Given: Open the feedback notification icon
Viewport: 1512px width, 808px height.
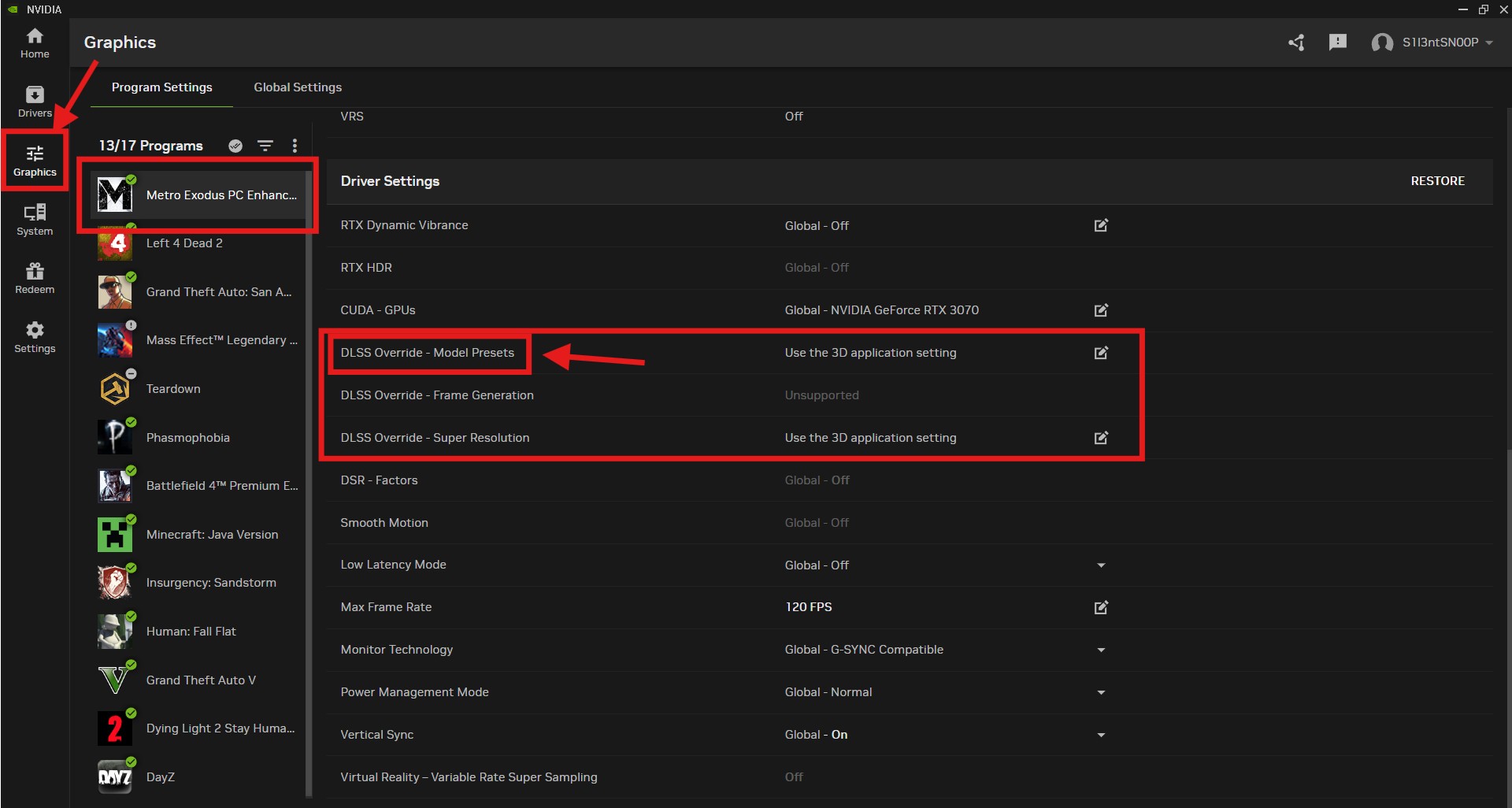Looking at the screenshot, I should point(1337,43).
